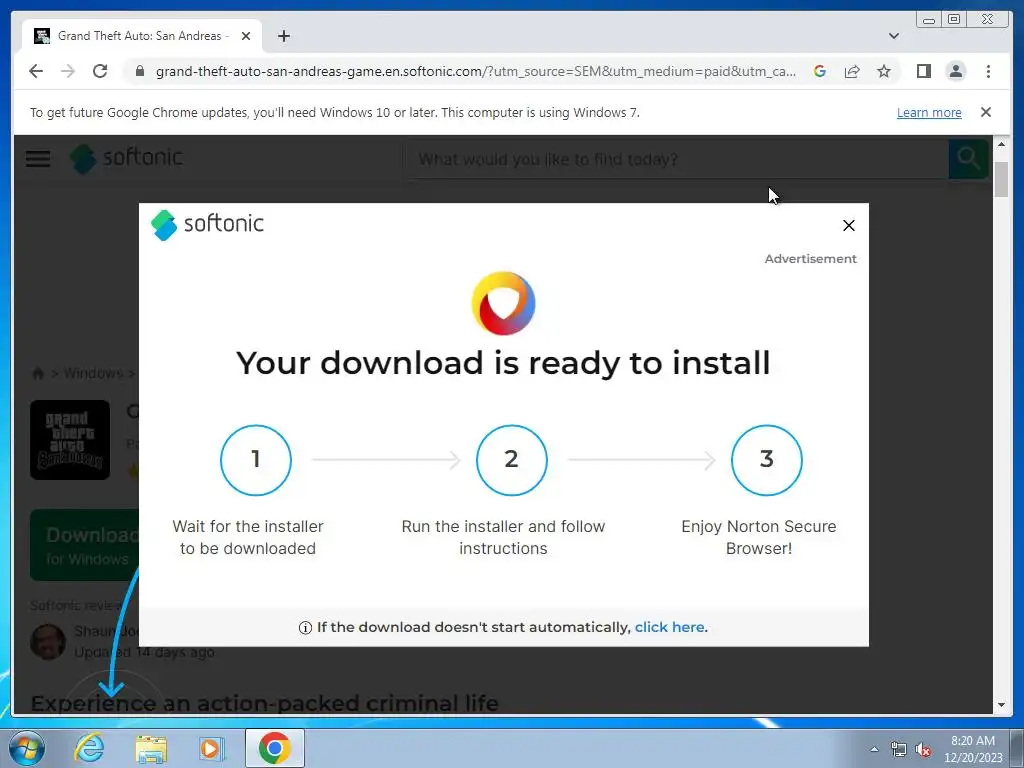Open the Windows breadcrumb link
Image resolution: width=1024 pixels, height=768 pixels.
[93, 373]
